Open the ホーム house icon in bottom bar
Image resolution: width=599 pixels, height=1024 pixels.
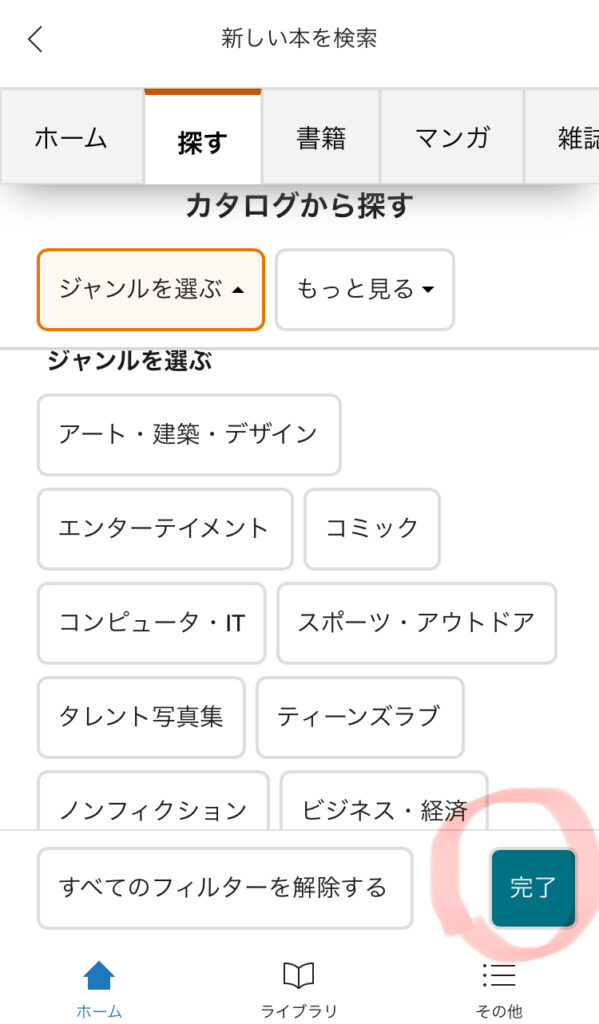[x=99, y=975]
